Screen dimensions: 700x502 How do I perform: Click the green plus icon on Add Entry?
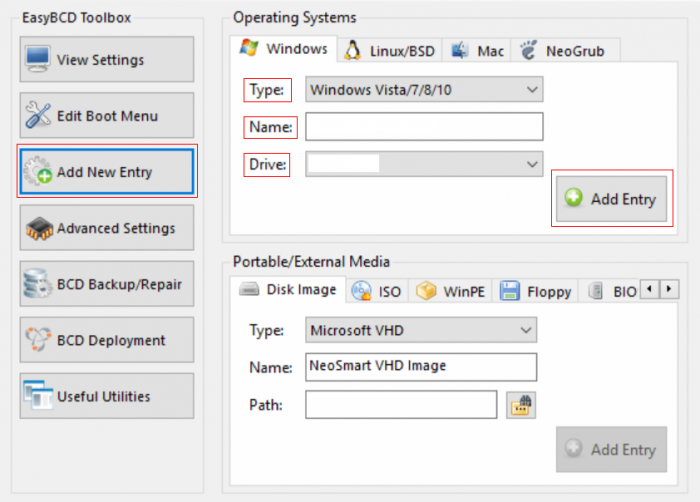[574, 197]
